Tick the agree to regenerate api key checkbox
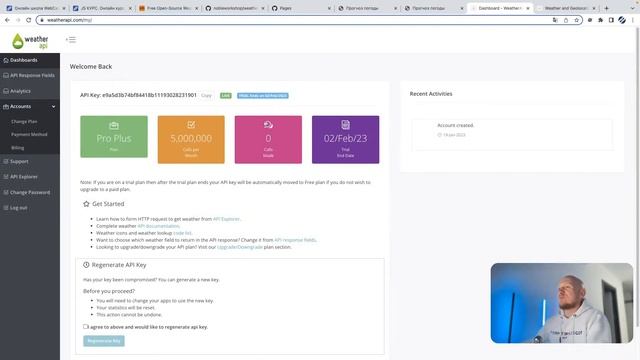This screenshot has width=640, height=360. [x=85, y=327]
